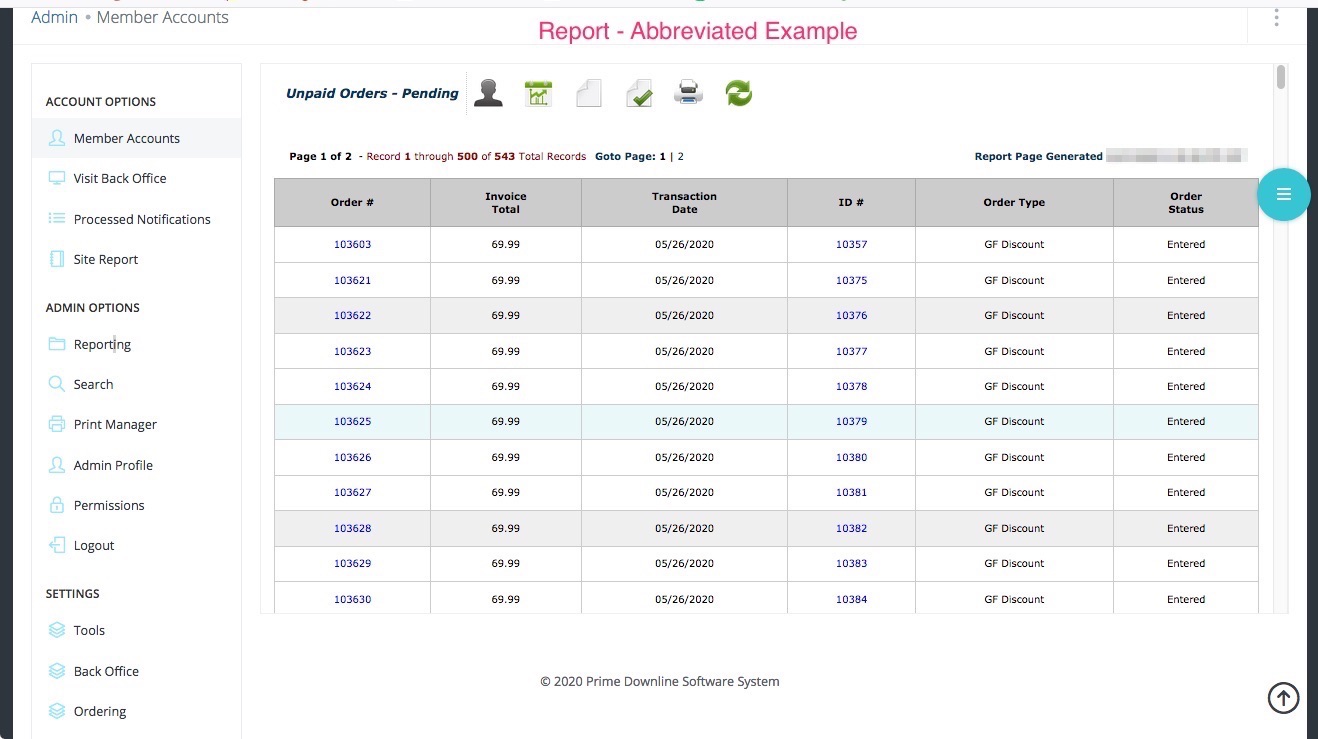Click the Back Office layers icon
The width and height of the screenshot is (1318, 739).
coord(57,671)
